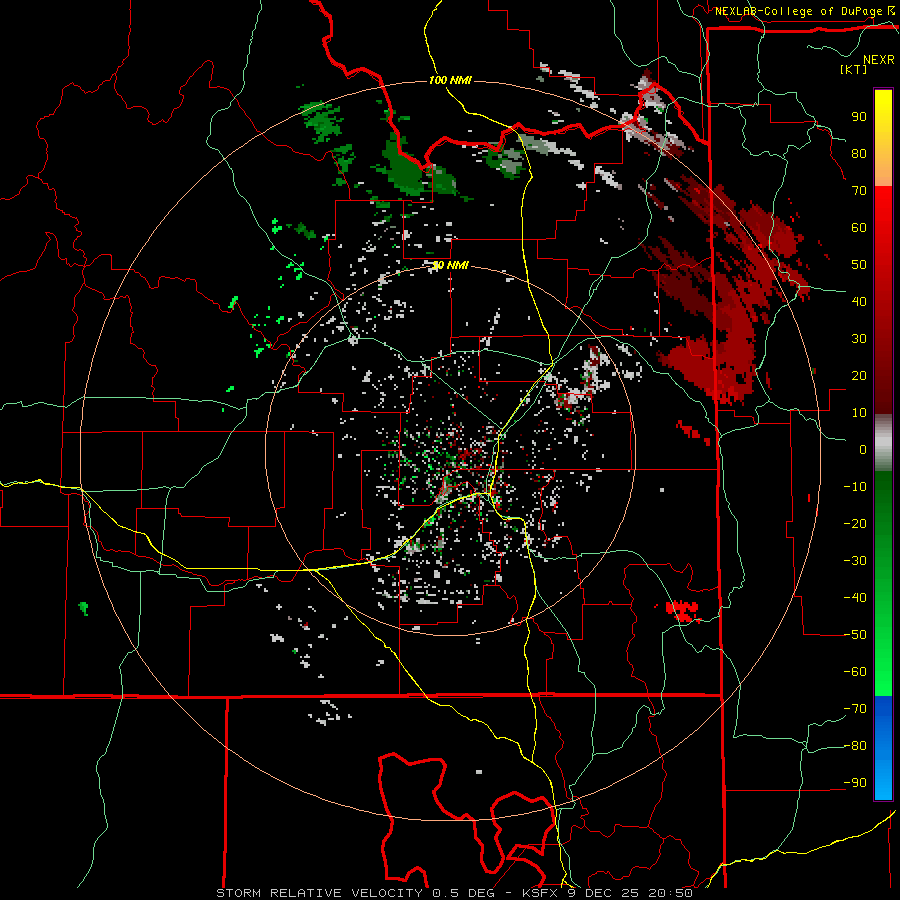This screenshot has height=900, width=900.
Task: Select the 40 value on velocity scale
Action: (x=859, y=302)
